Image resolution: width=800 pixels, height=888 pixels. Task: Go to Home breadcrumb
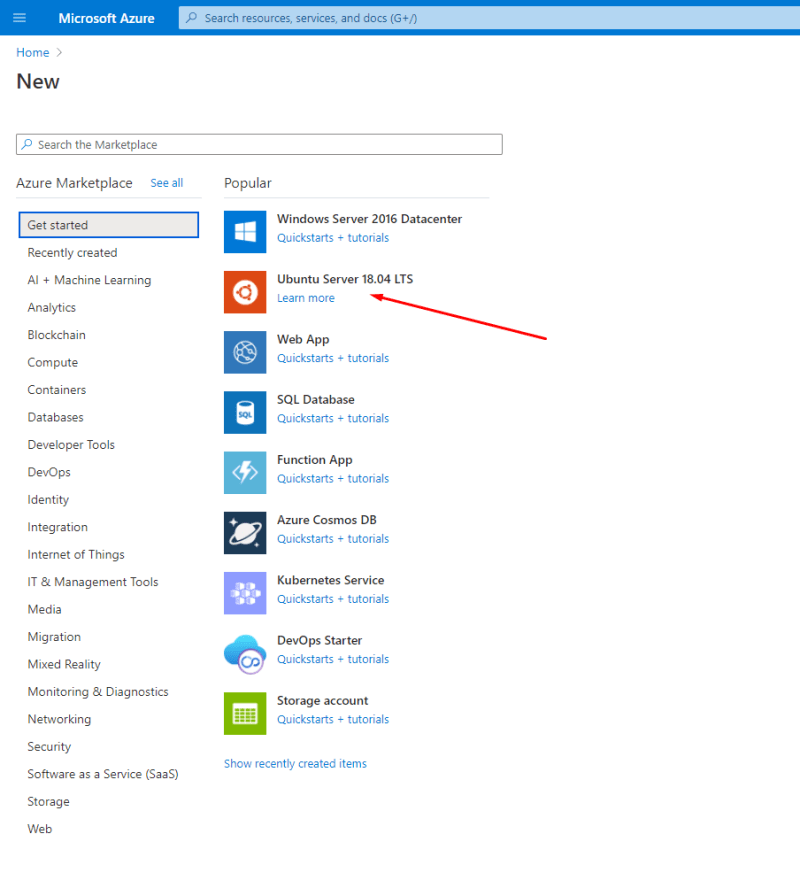pyautogui.click(x=33, y=53)
